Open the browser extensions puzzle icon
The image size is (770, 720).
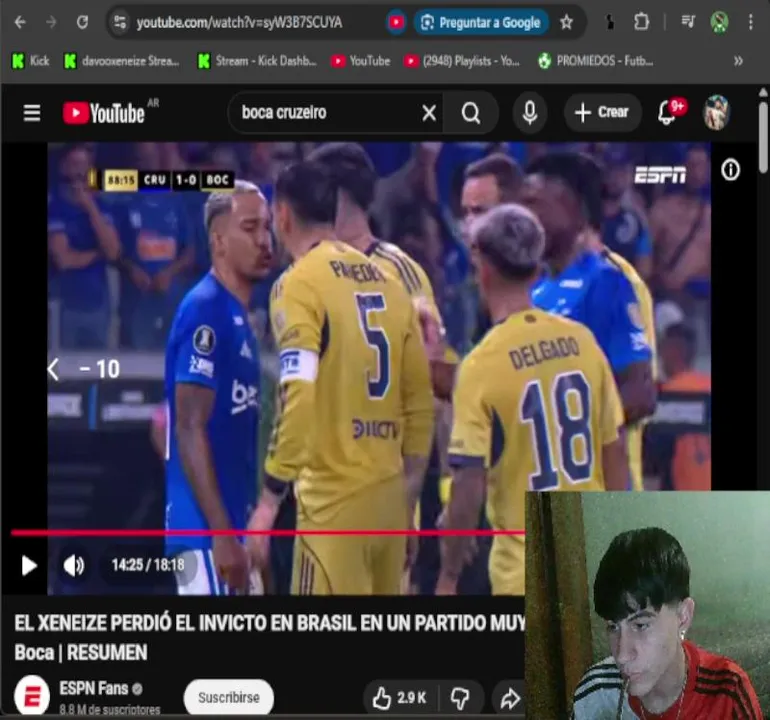[641, 22]
